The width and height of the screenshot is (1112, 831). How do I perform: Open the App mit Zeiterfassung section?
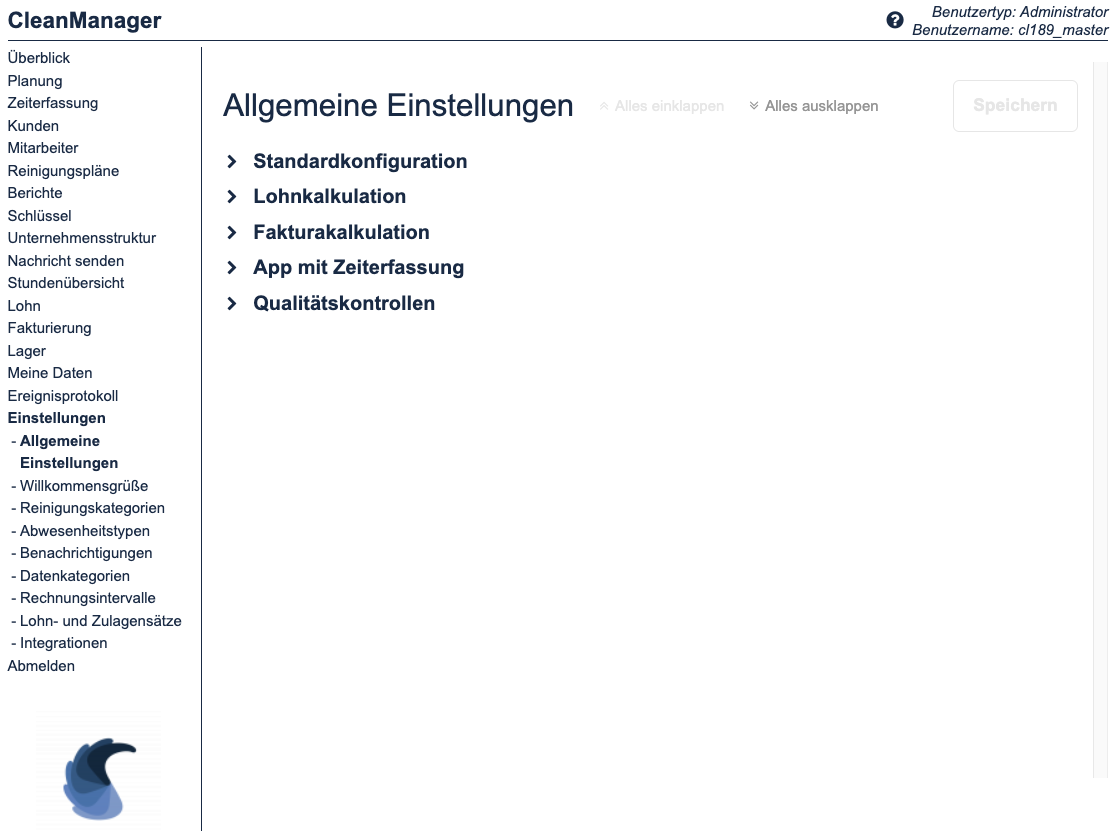point(358,267)
